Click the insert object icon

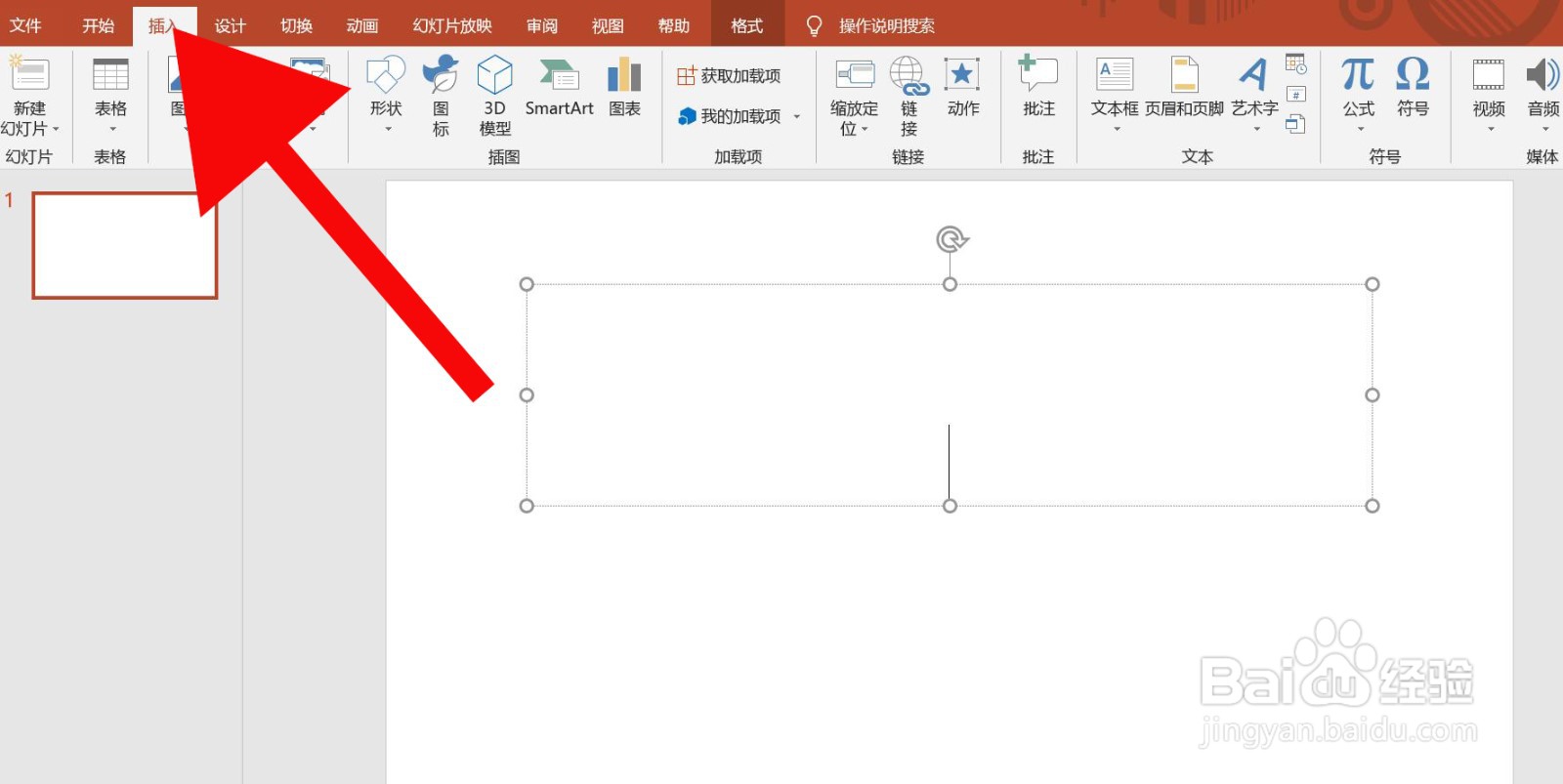1295,124
